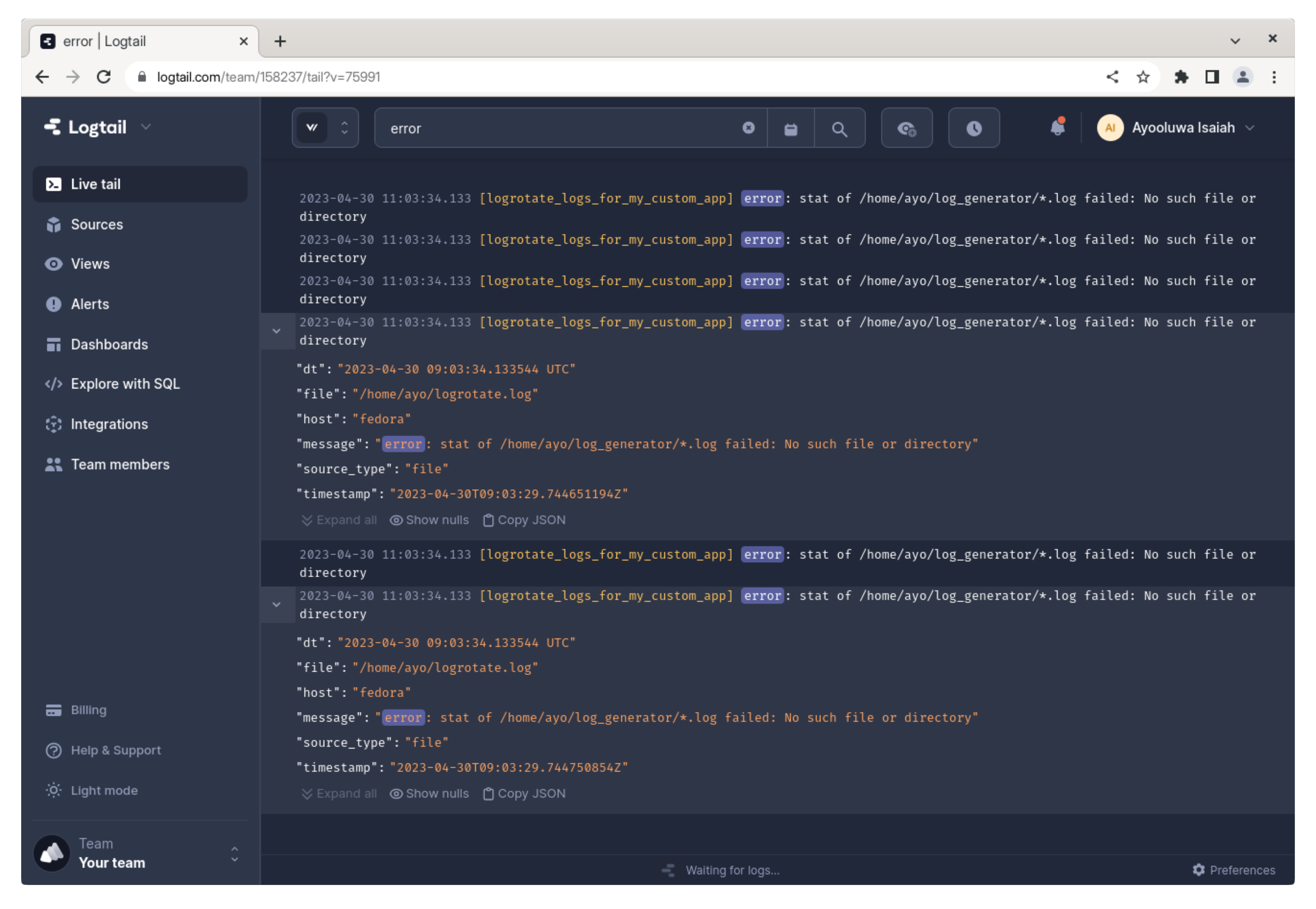Toggle Show nulls in first expanded log
The height and width of the screenshot is (909, 1316).
coord(429,520)
